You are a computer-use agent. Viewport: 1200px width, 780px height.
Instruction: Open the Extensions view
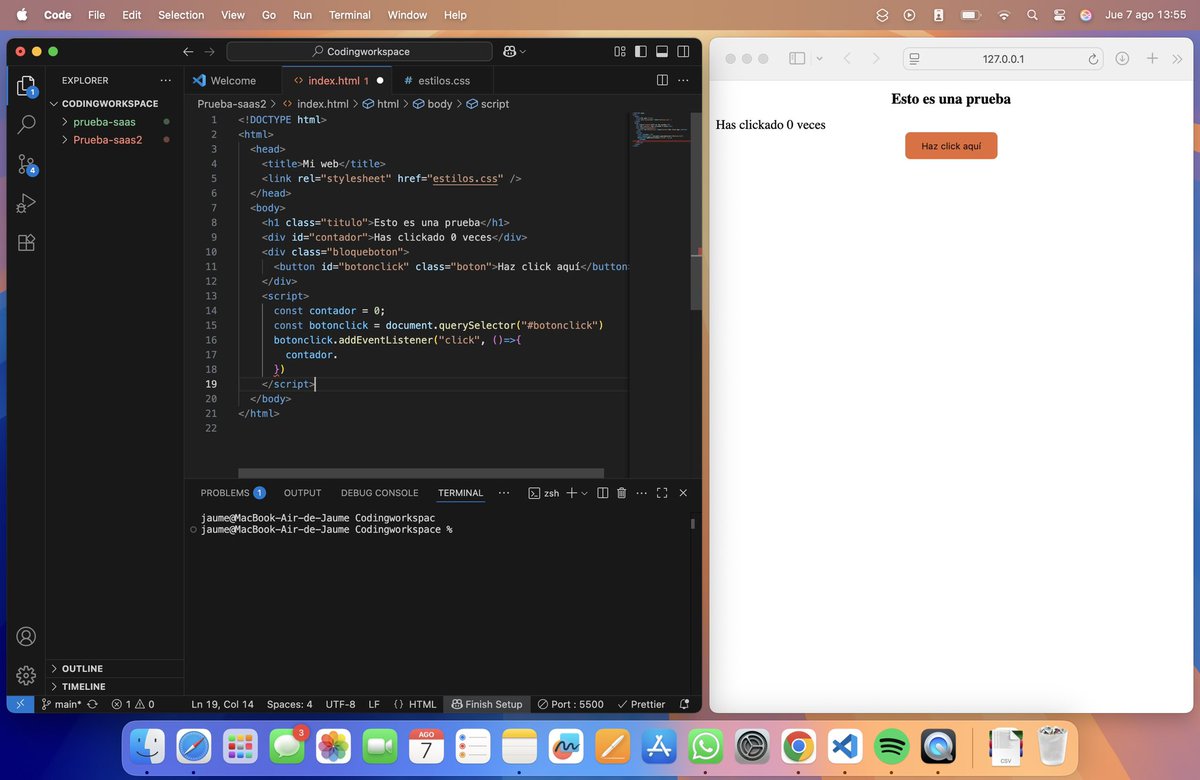coord(26,242)
